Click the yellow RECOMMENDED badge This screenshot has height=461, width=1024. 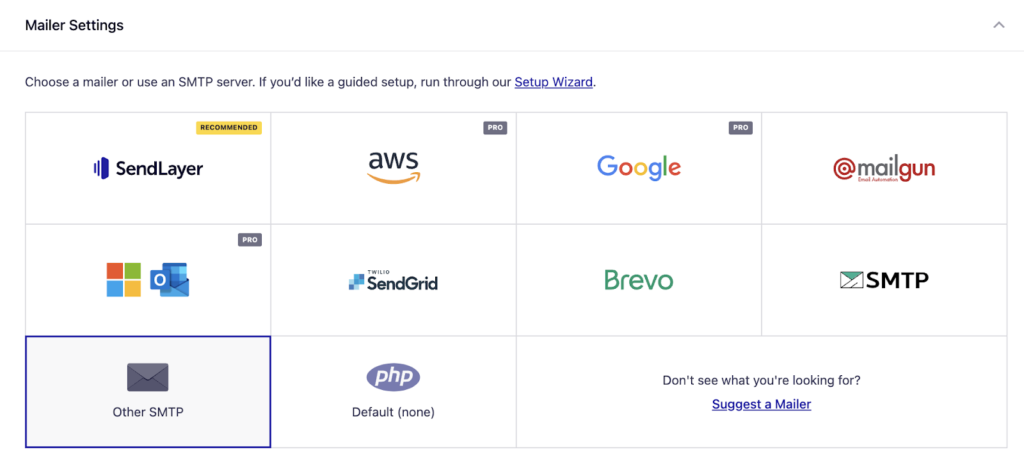point(229,127)
